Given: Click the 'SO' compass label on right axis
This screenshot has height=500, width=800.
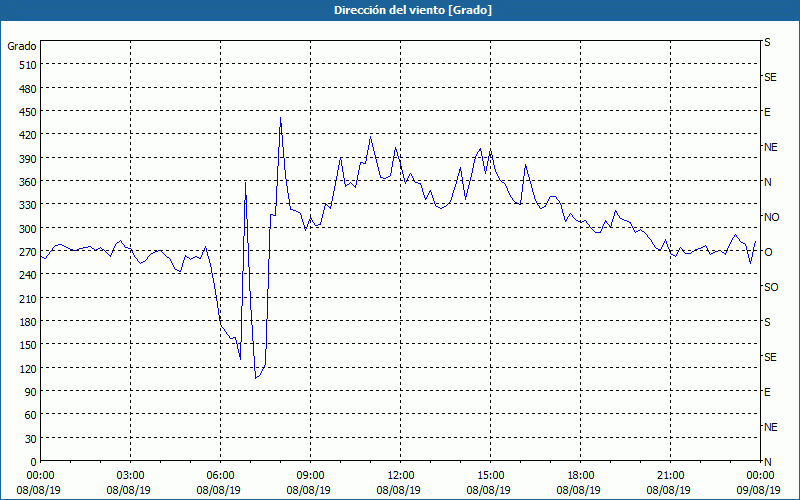Looking at the screenshot, I should click(x=771, y=287).
